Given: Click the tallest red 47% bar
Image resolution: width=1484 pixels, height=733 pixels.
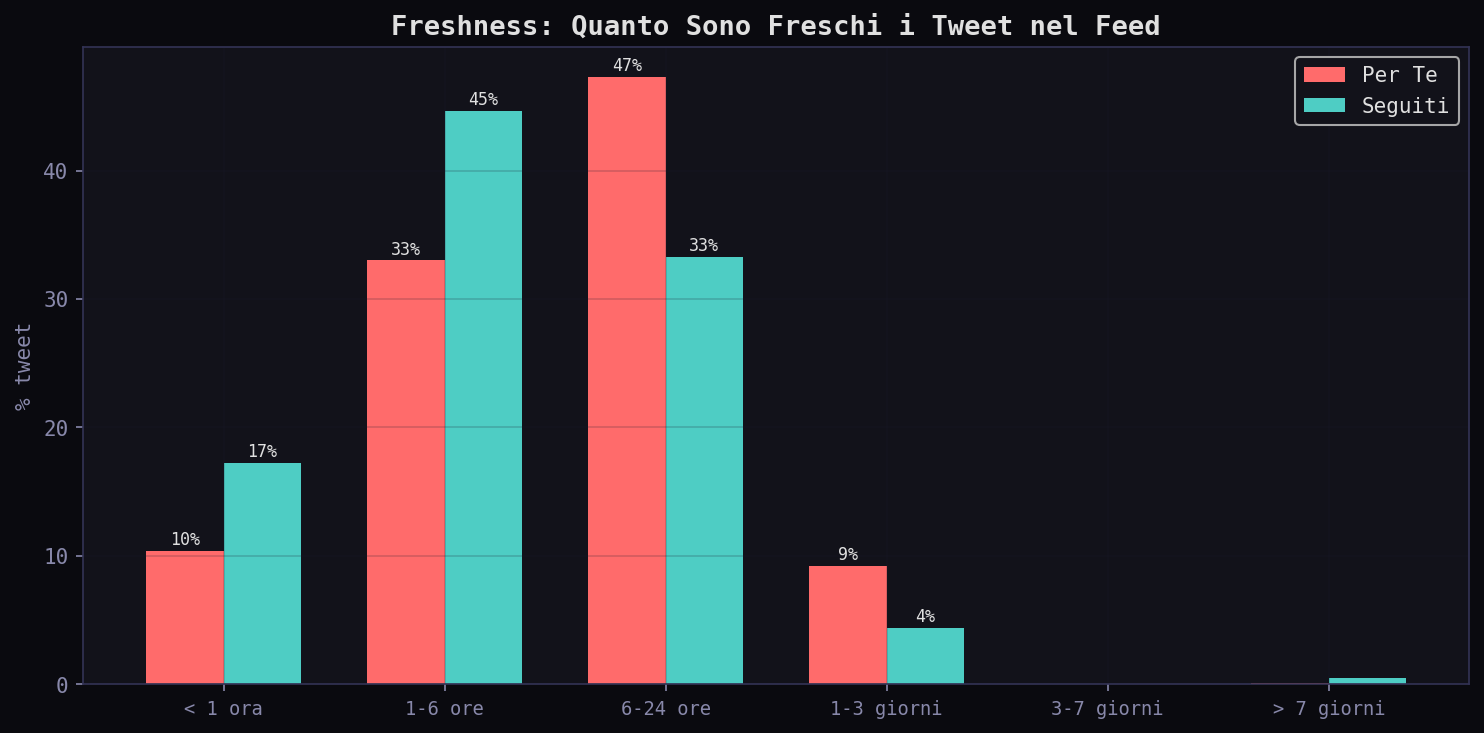Looking at the screenshot, I should [x=627, y=380].
